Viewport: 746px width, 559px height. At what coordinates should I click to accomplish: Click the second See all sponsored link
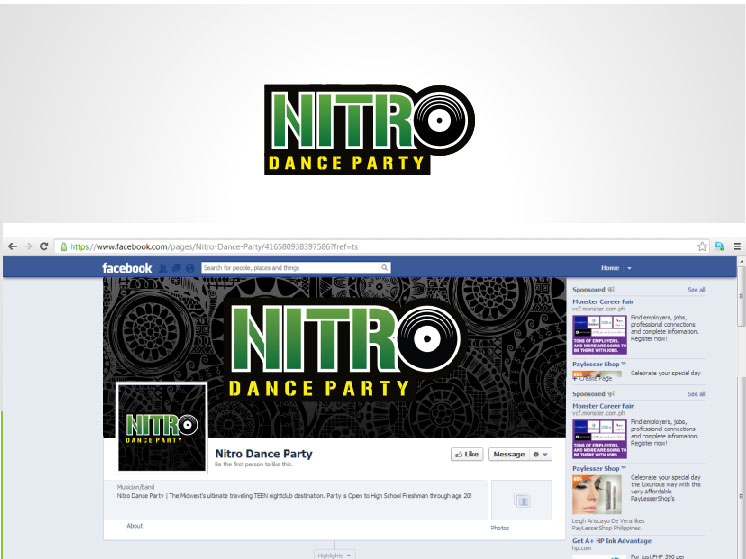(x=696, y=394)
